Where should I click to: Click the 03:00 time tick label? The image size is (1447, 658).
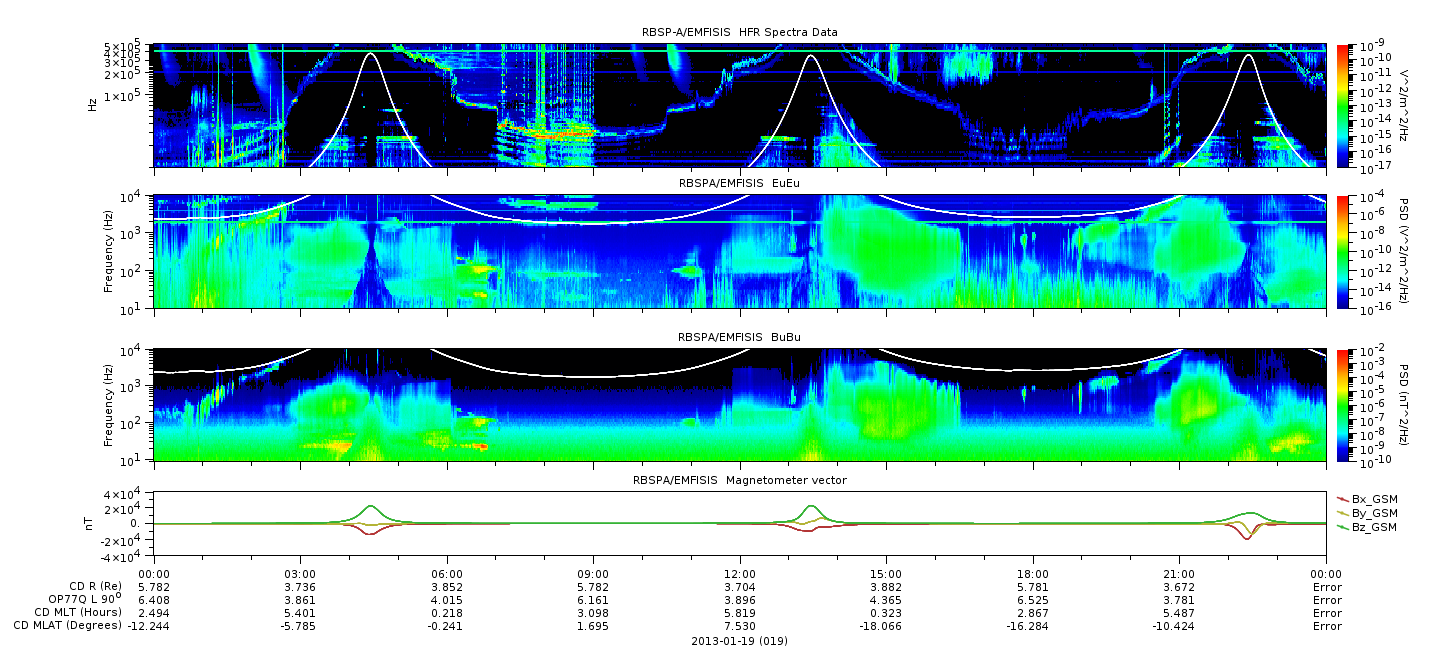pyautogui.click(x=300, y=573)
